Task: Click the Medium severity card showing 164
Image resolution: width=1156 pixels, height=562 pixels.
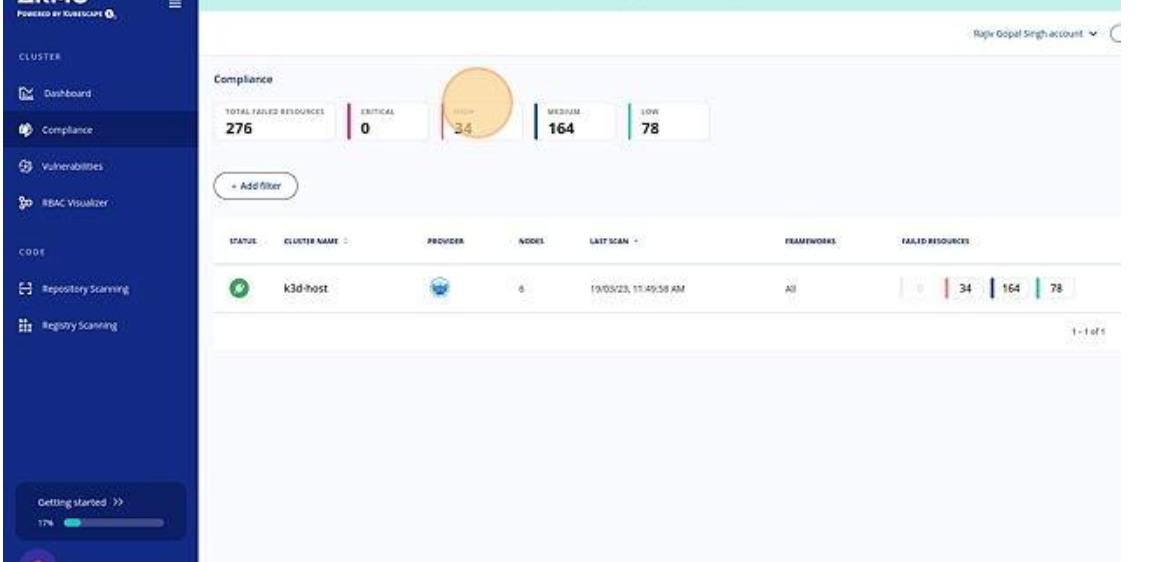Action: [574, 121]
